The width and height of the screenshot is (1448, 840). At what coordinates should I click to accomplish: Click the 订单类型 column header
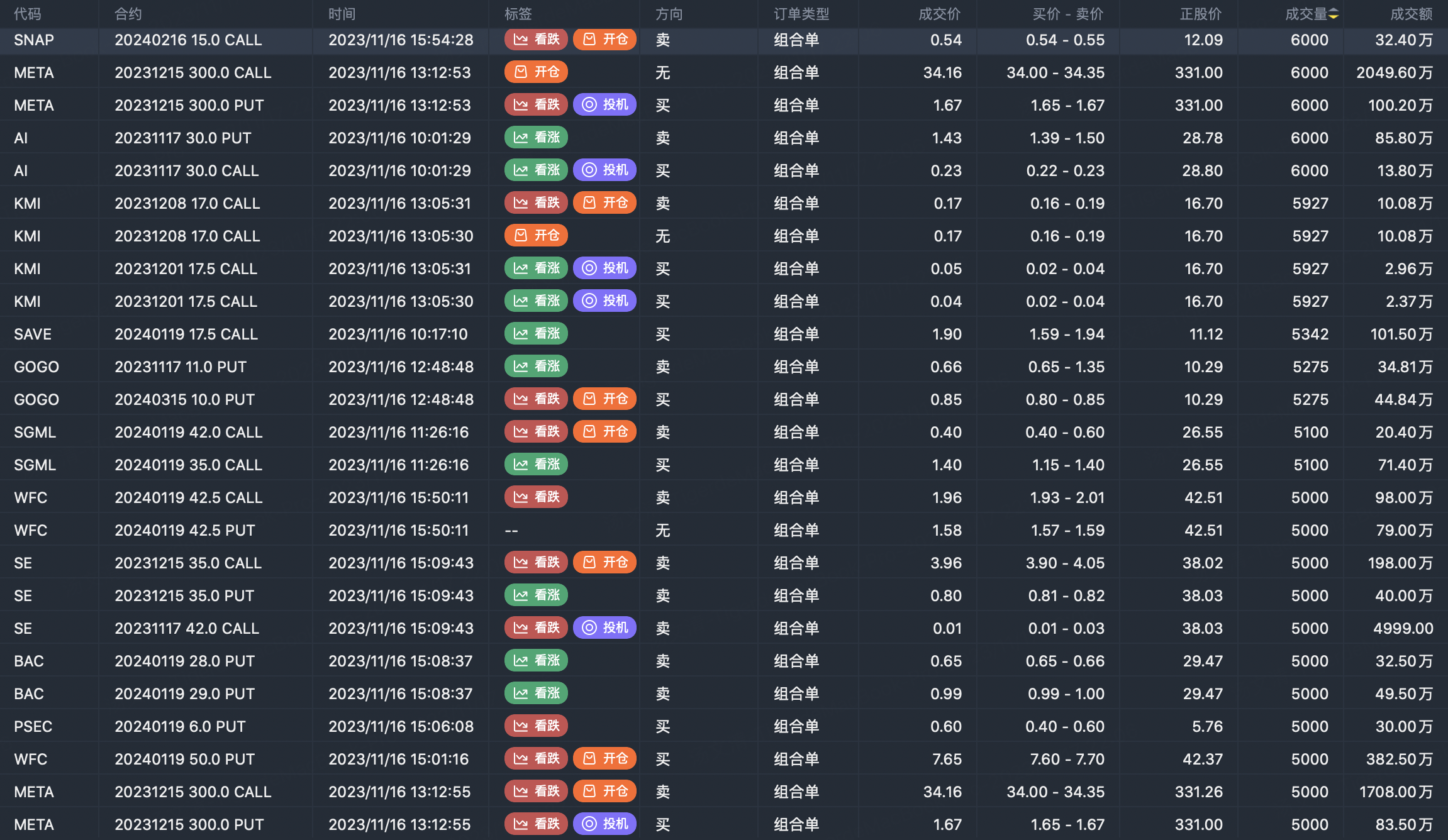(x=802, y=14)
